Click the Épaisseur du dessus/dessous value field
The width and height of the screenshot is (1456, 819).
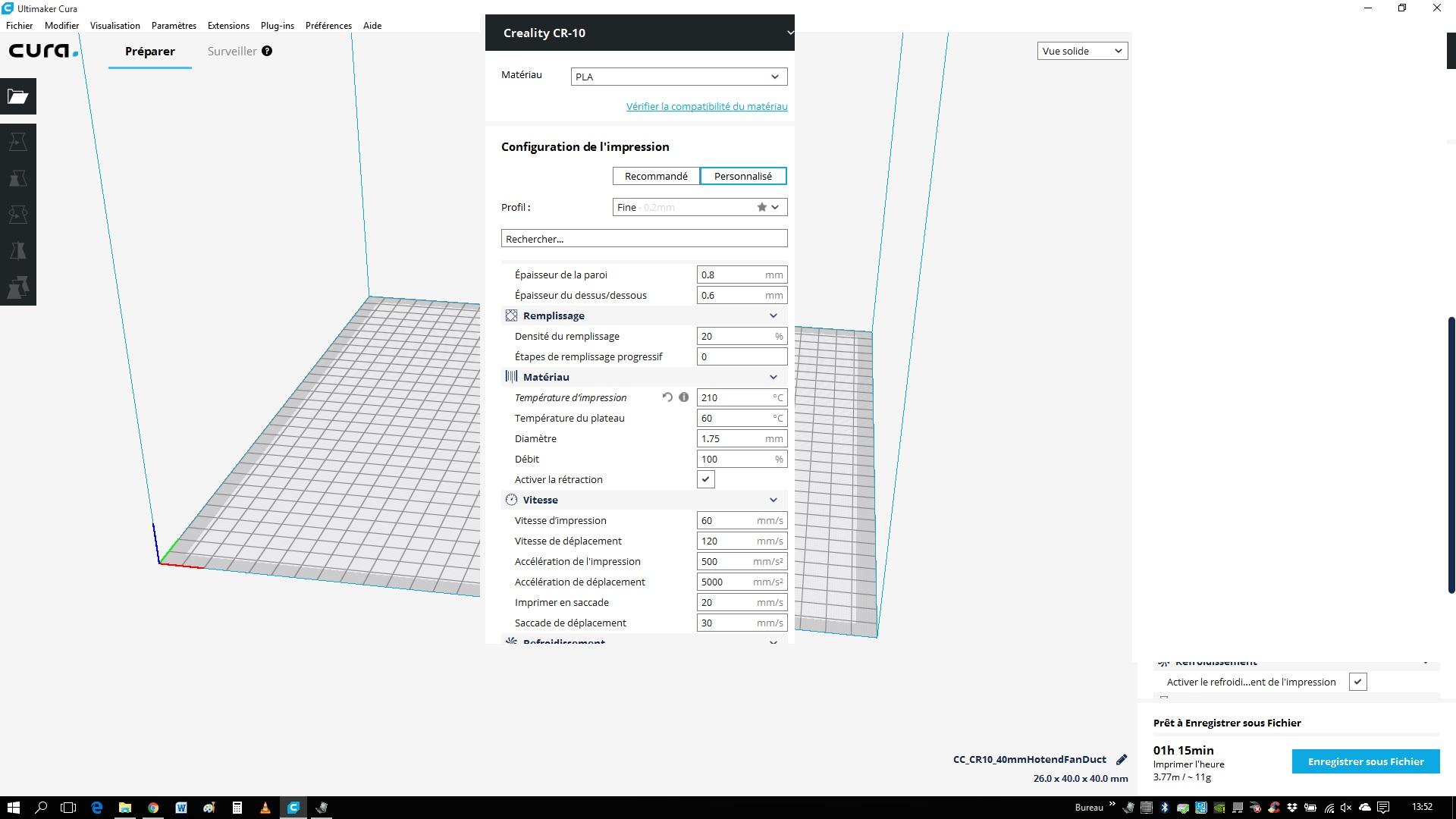point(742,295)
